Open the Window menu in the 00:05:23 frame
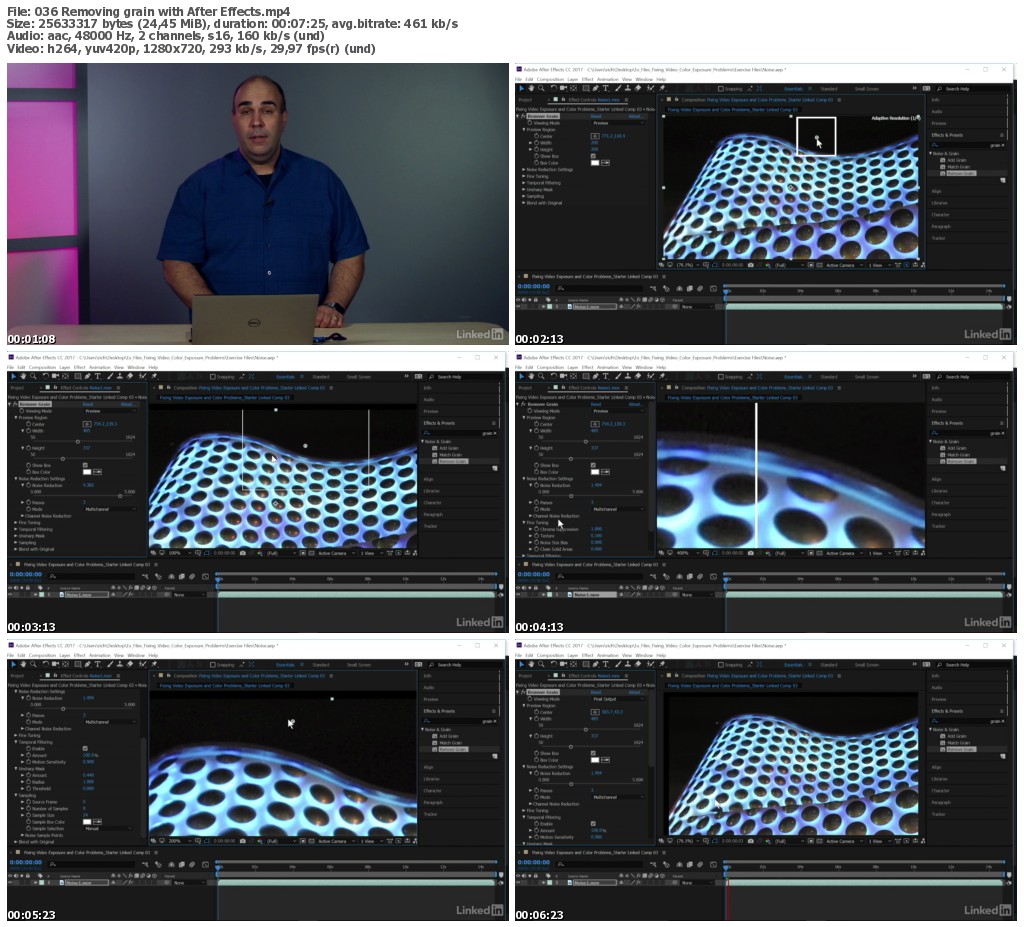The height and width of the screenshot is (927, 1024). point(136,655)
